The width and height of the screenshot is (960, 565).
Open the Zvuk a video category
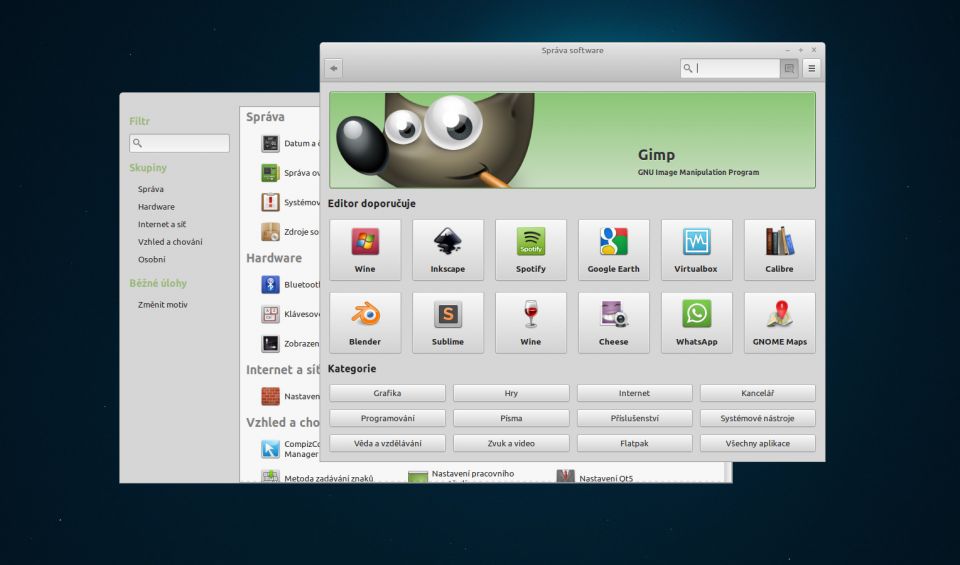(x=511, y=443)
